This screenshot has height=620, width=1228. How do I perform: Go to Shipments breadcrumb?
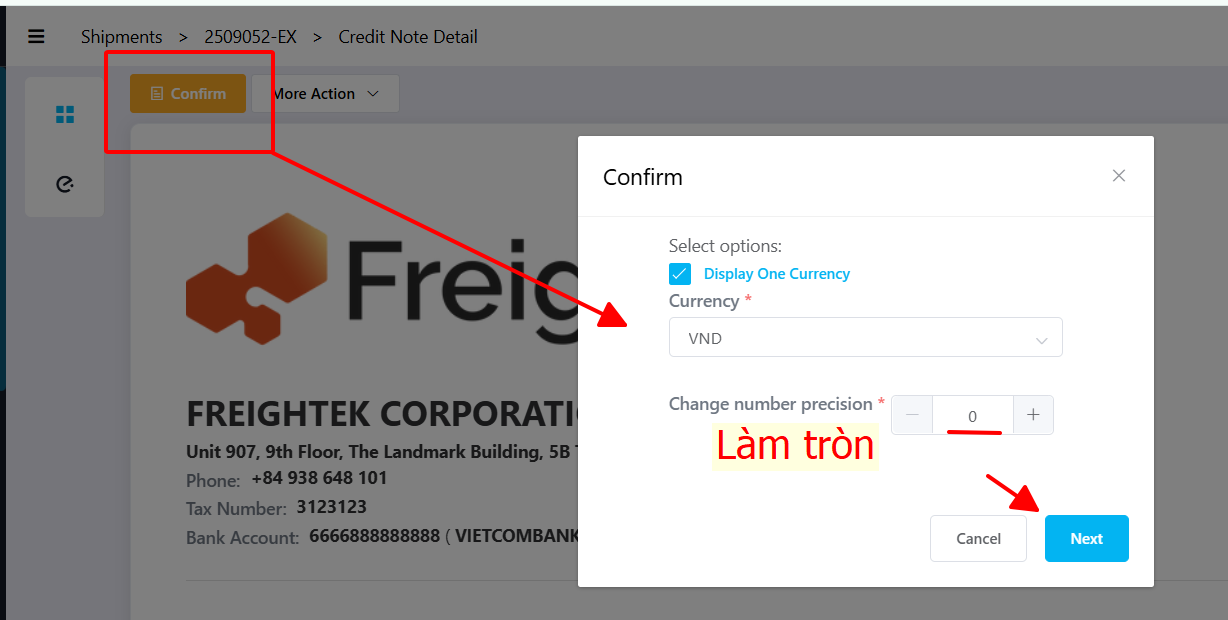pos(122,37)
